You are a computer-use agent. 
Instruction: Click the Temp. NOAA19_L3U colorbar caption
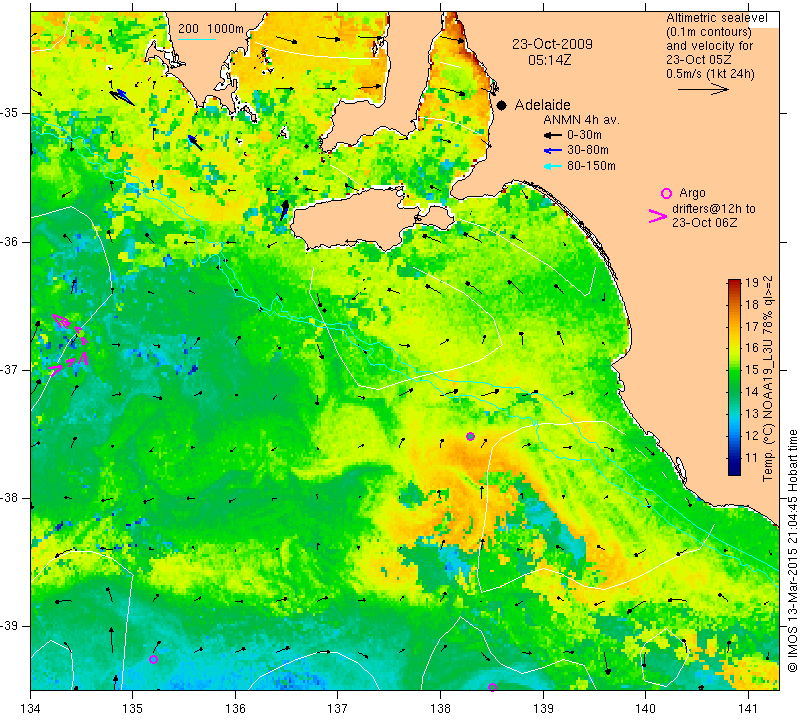[x=768, y=378]
